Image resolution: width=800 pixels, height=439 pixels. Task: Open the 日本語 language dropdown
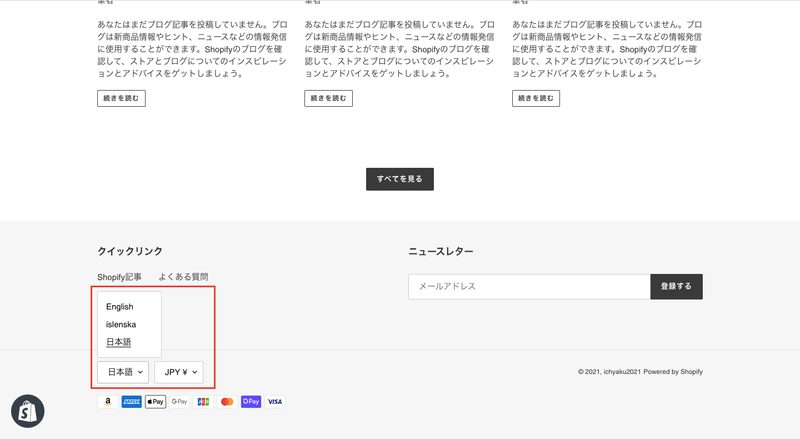tap(123, 372)
